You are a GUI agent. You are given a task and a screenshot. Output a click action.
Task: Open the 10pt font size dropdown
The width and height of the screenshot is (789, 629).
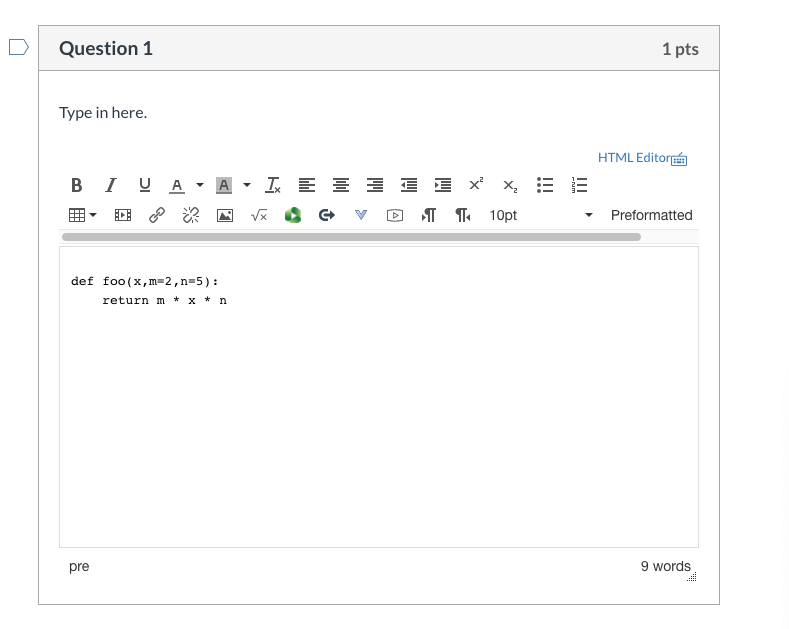(x=541, y=215)
